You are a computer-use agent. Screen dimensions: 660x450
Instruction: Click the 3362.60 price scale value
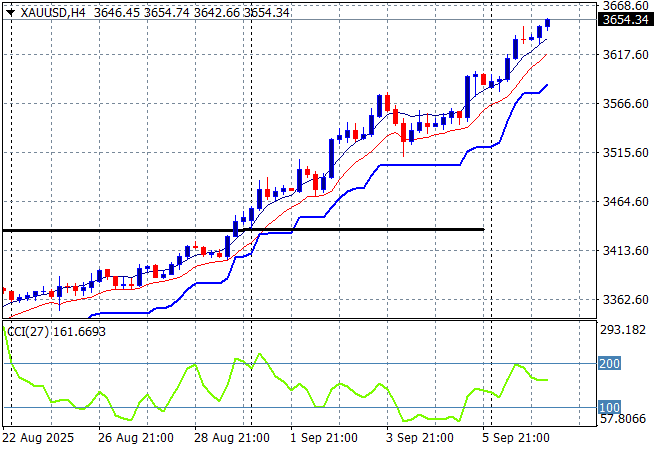626,299
